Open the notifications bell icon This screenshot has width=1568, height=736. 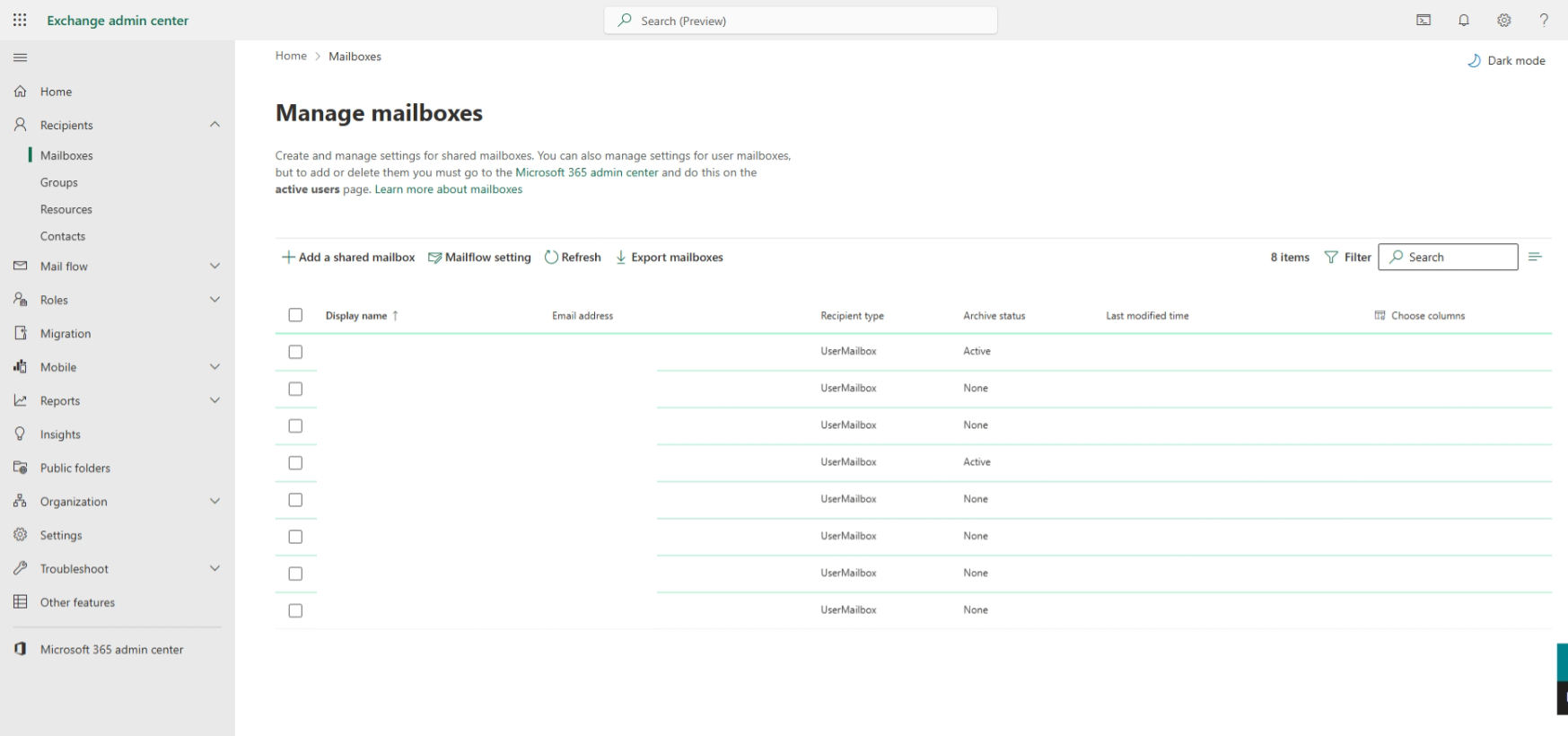click(x=1464, y=20)
